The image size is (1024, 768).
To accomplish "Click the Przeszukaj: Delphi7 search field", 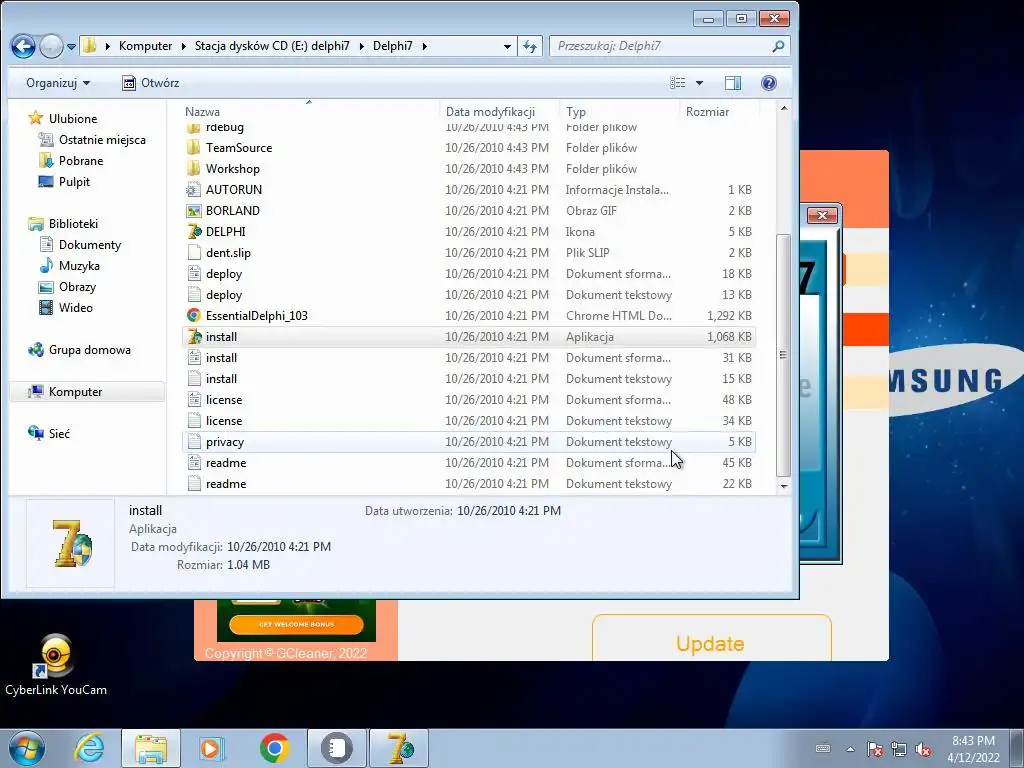I will click(660, 46).
